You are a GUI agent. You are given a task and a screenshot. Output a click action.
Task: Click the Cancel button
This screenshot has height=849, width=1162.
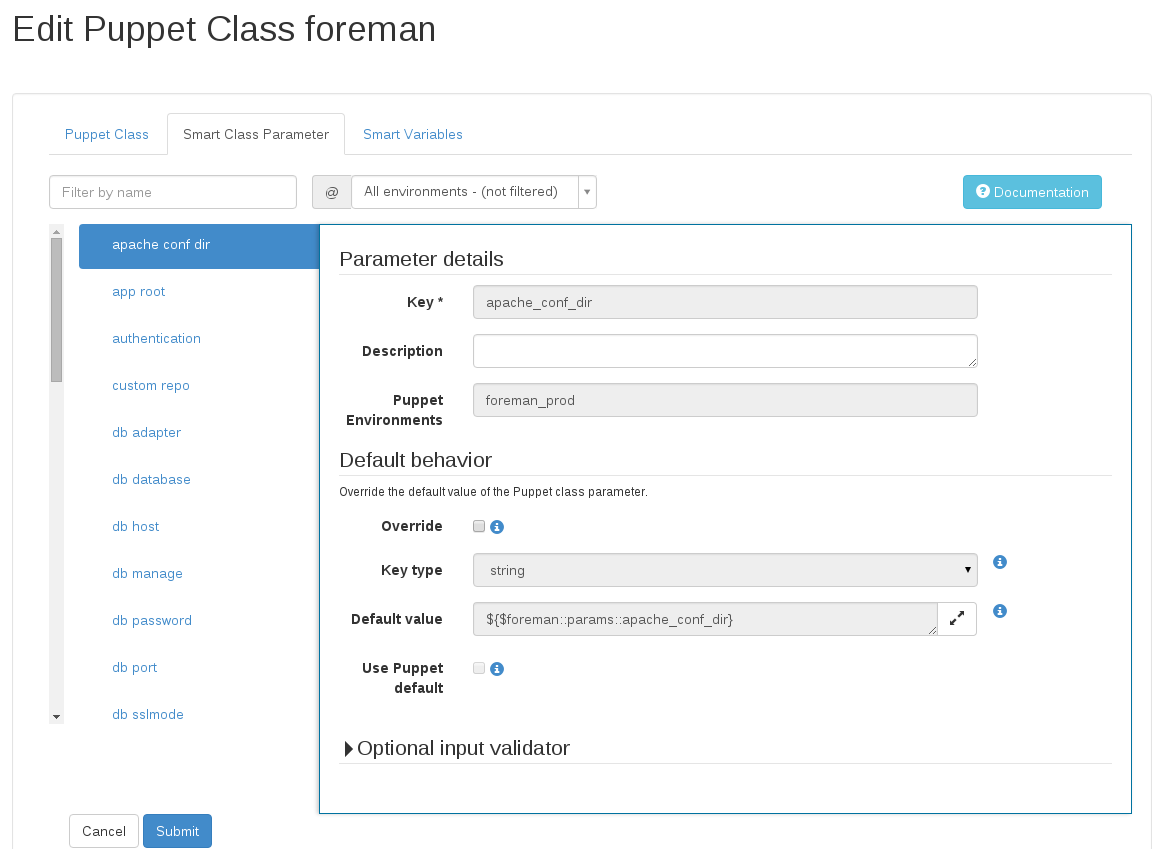tap(104, 831)
